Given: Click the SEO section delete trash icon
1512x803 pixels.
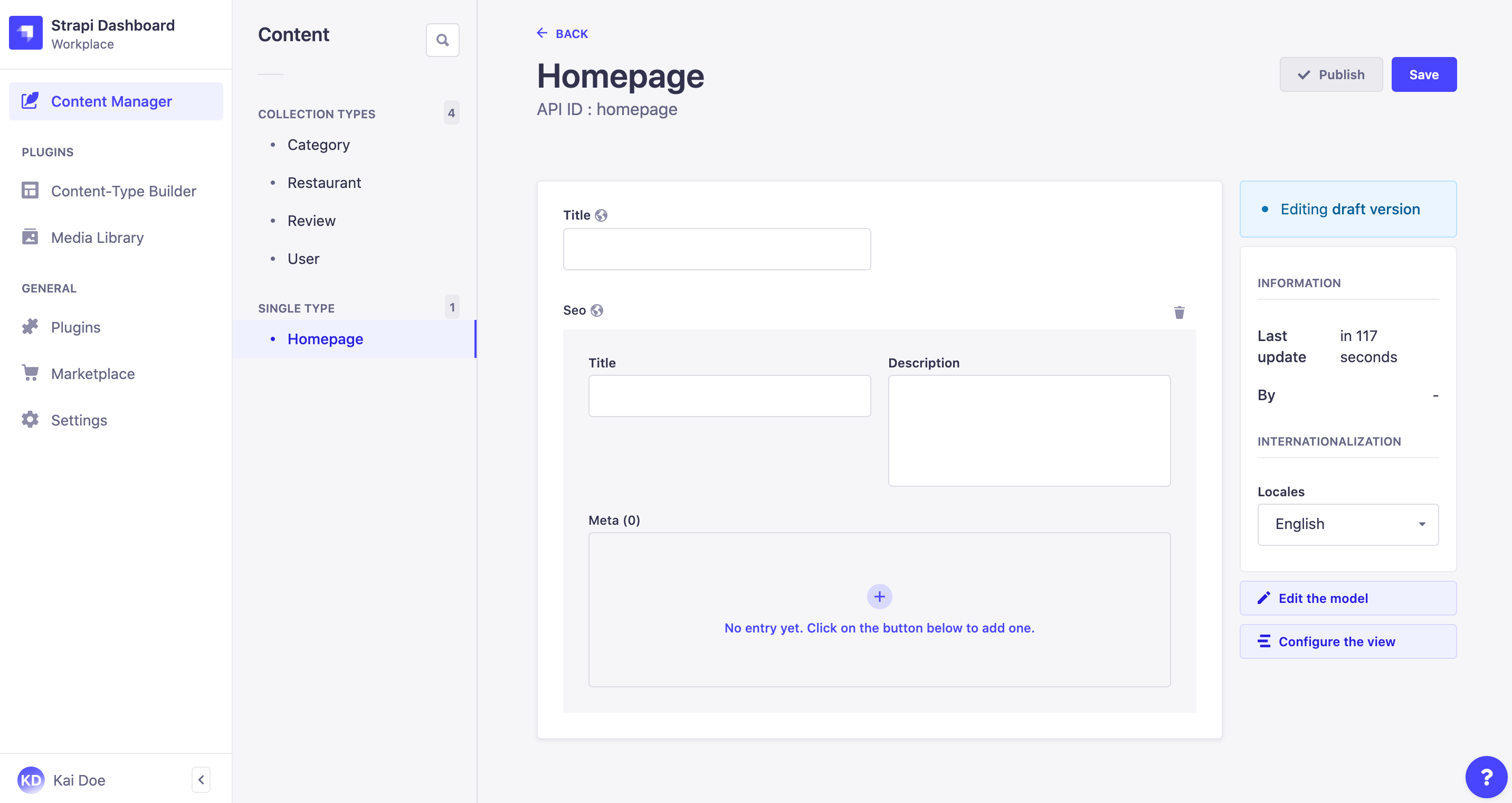Looking at the screenshot, I should (1180, 313).
